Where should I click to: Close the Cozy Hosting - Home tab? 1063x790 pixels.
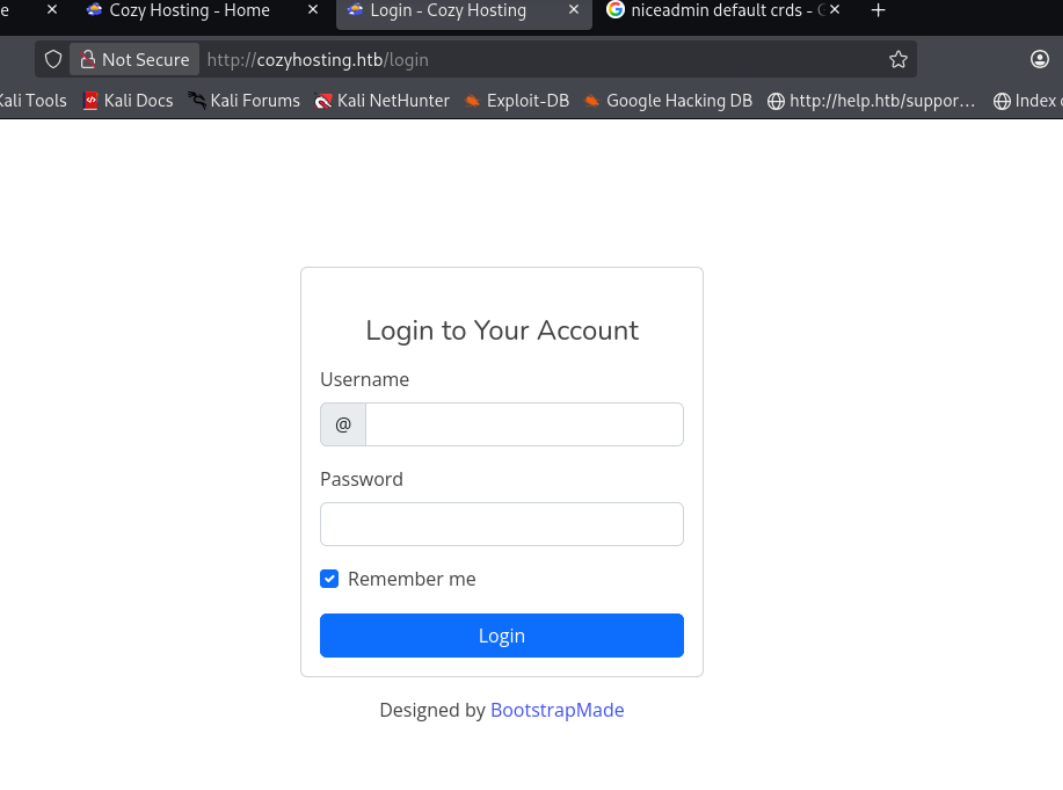[313, 11]
